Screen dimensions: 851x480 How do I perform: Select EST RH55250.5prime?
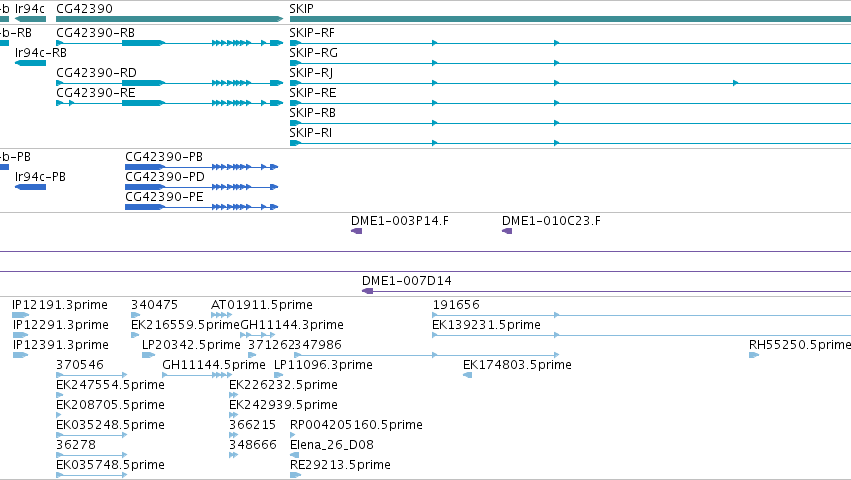click(x=754, y=355)
